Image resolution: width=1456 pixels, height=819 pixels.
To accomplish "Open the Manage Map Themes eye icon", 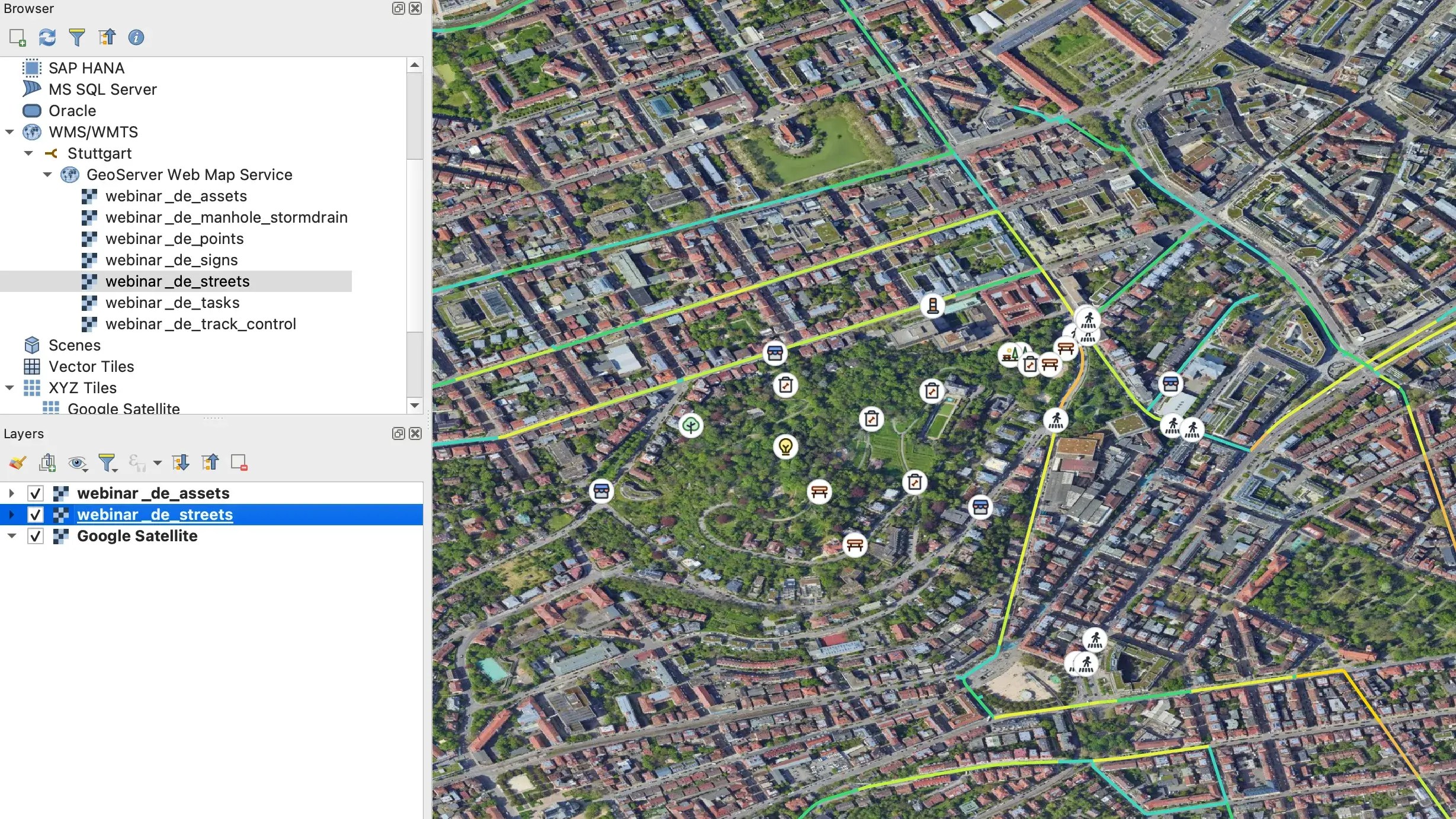I will (x=77, y=463).
